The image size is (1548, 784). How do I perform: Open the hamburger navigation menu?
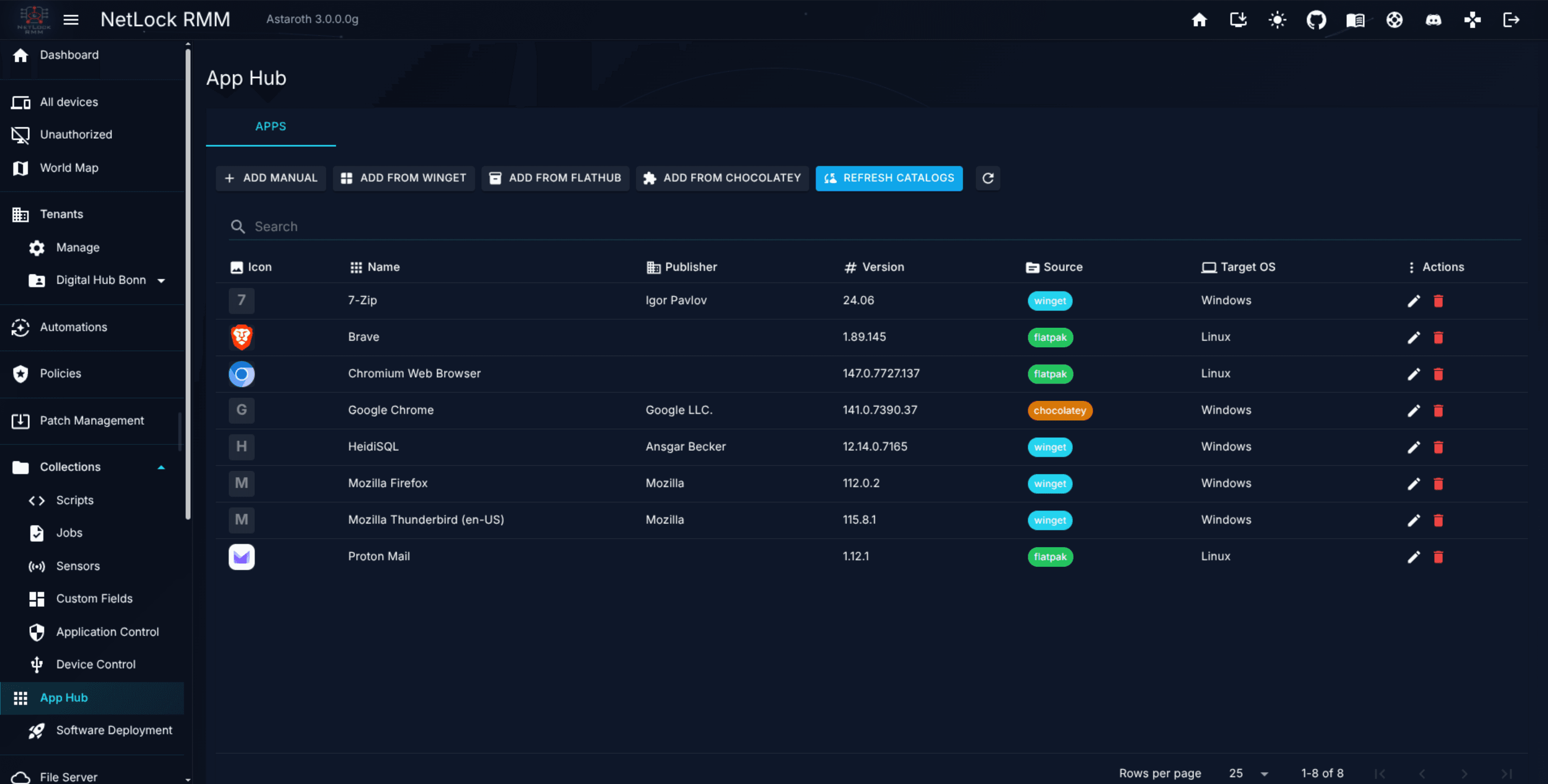(x=71, y=20)
